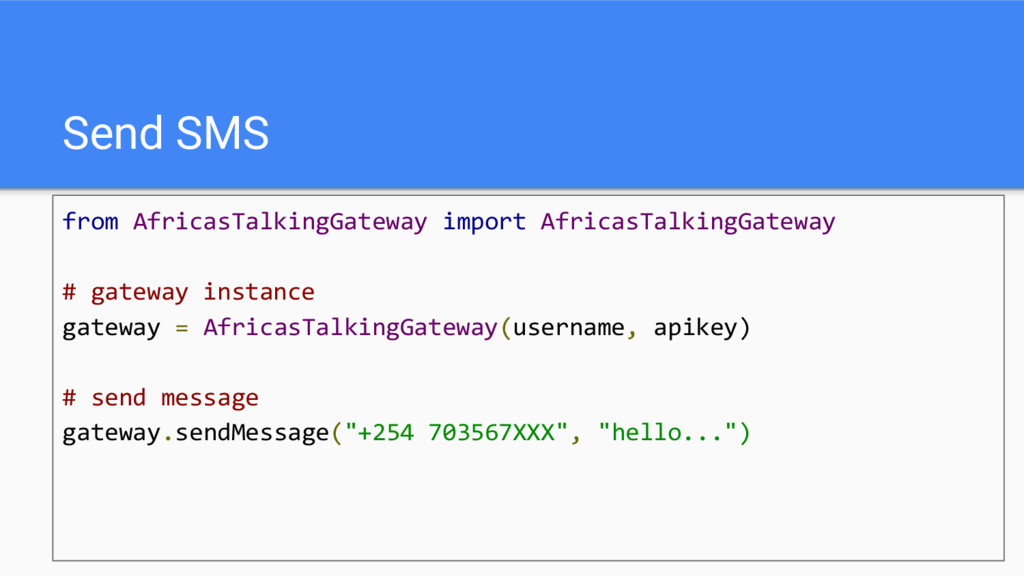This screenshot has width=1024, height=576.
Task: Click the opening parenthesis before username
Action: pyautogui.click(x=505, y=328)
